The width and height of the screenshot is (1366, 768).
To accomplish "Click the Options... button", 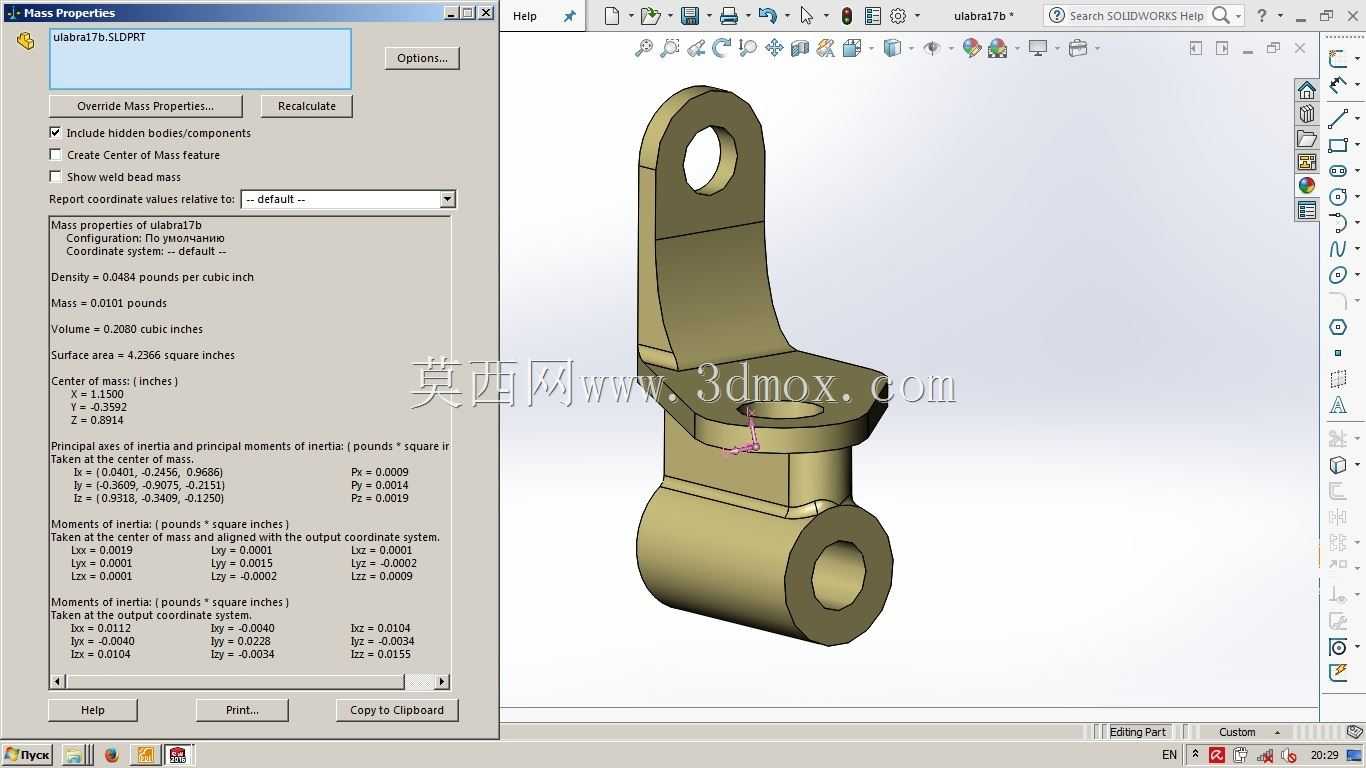I will [422, 58].
